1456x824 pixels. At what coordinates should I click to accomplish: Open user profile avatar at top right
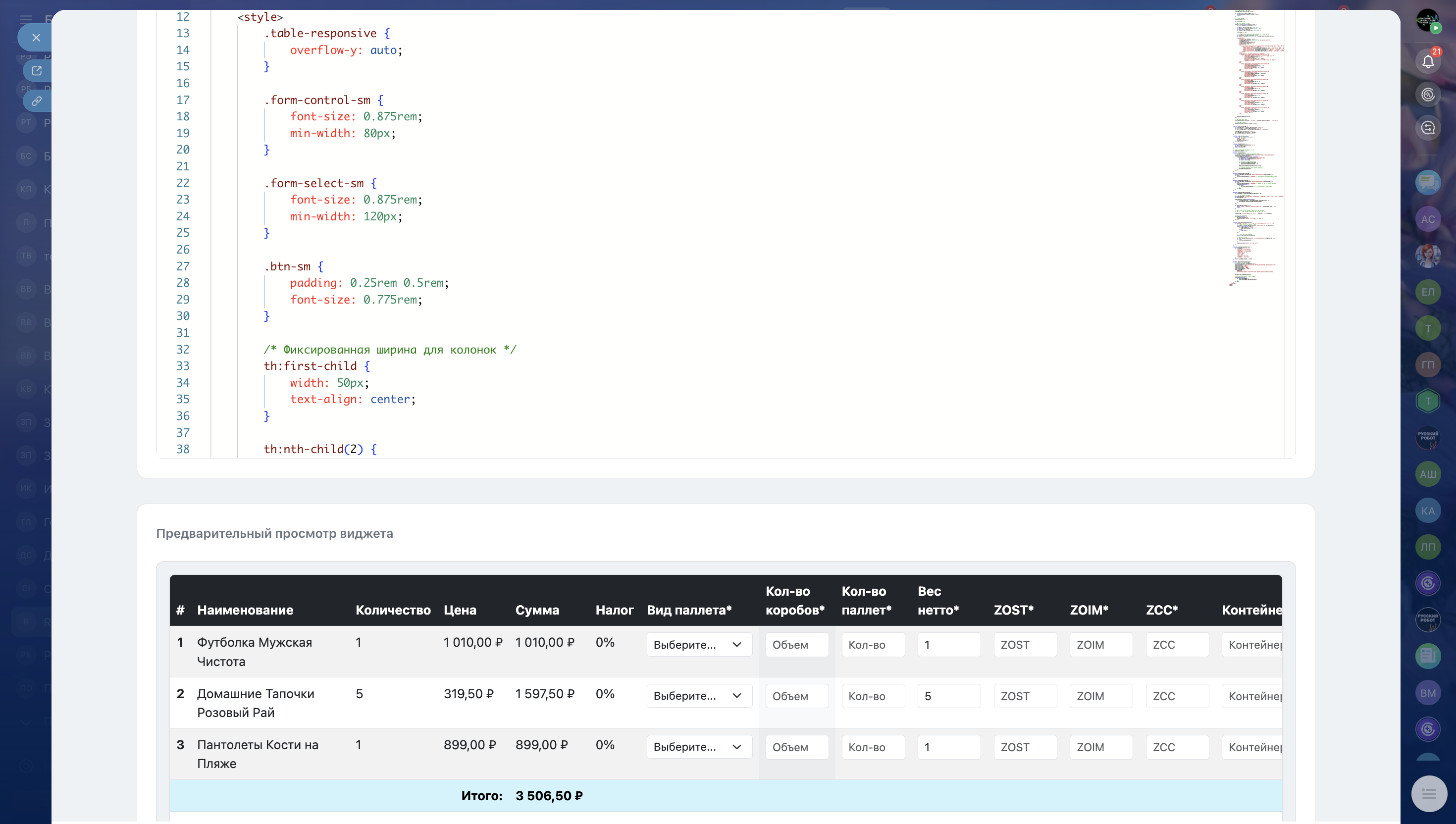point(1428,21)
